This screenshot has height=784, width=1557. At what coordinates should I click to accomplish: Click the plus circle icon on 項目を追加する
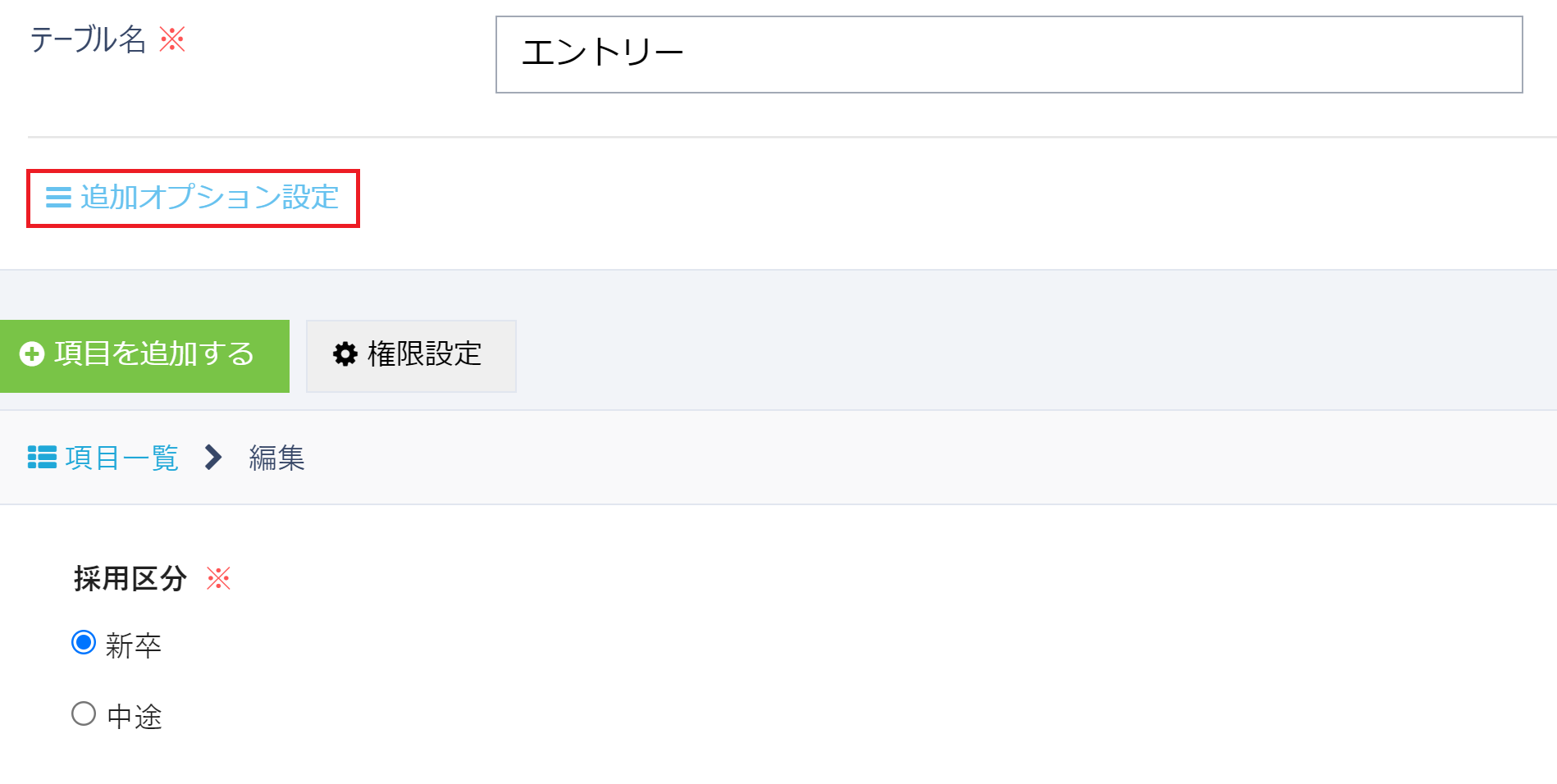tap(32, 354)
